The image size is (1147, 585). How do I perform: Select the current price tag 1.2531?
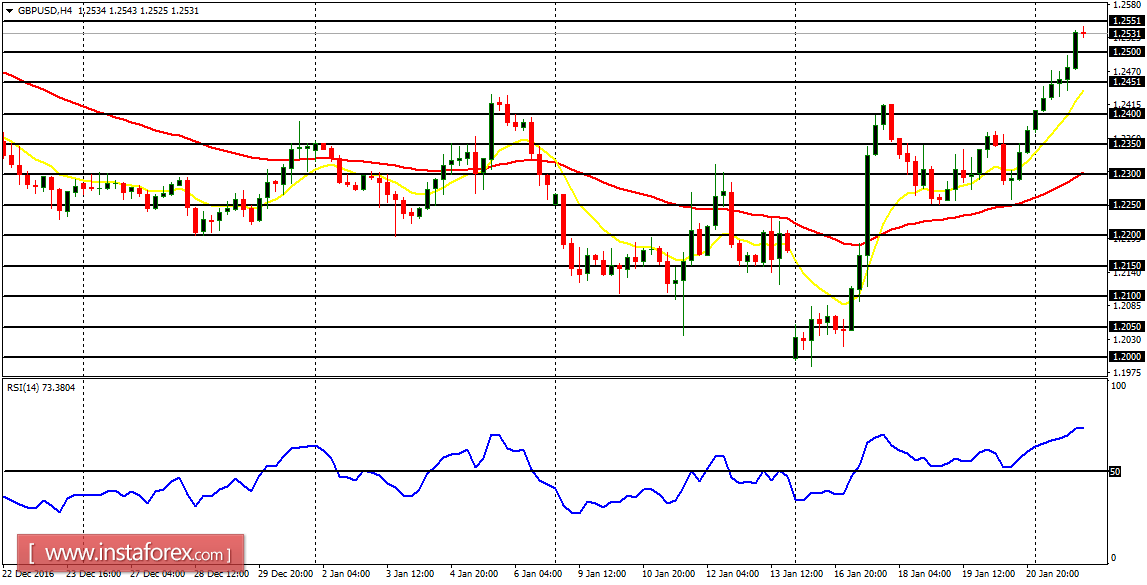pos(1125,32)
